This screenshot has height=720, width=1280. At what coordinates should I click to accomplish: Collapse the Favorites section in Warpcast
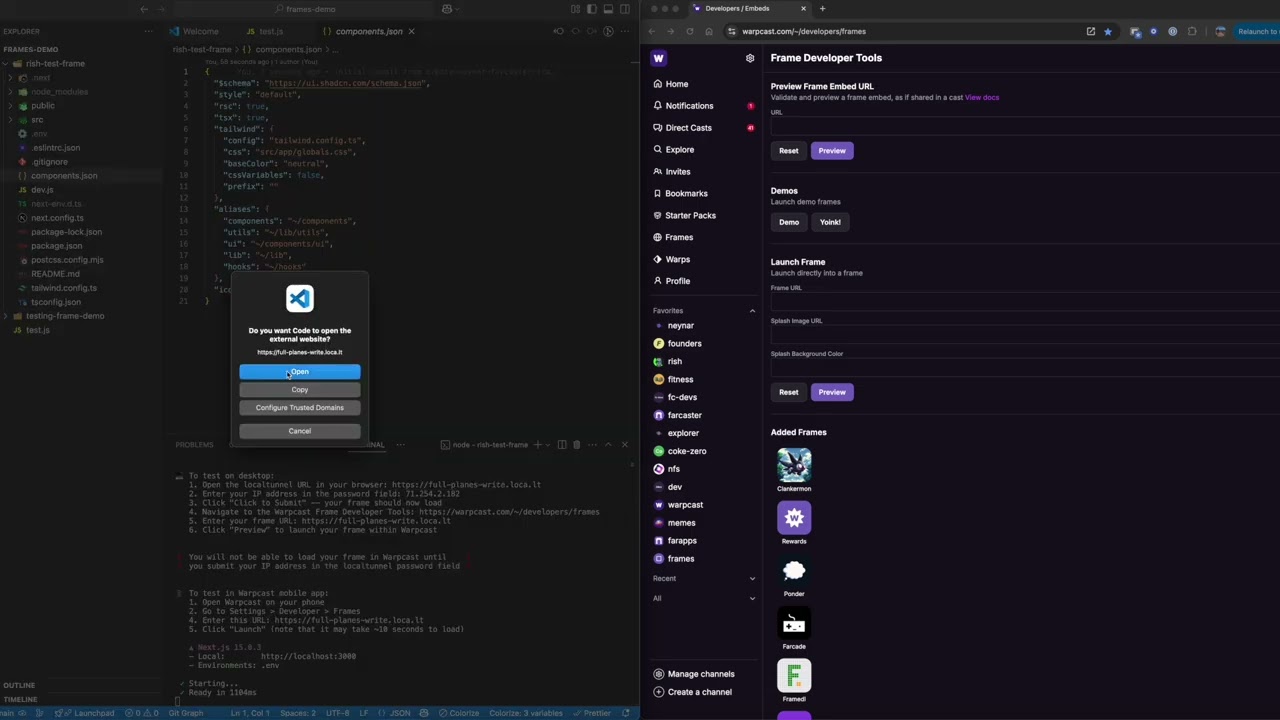[x=752, y=310]
